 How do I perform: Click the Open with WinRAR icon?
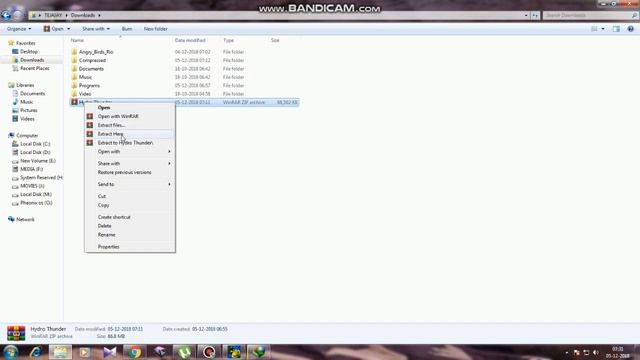90,116
